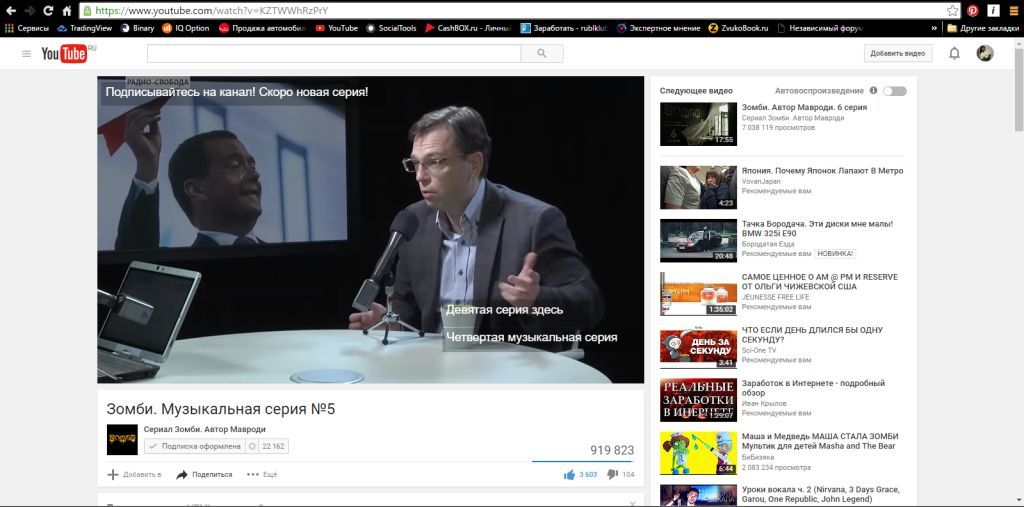Image resolution: width=1024 pixels, height=507 pixels.
Task: Open YouTube bookmark in bookmarks bar
Action: (x=336, y=28)
